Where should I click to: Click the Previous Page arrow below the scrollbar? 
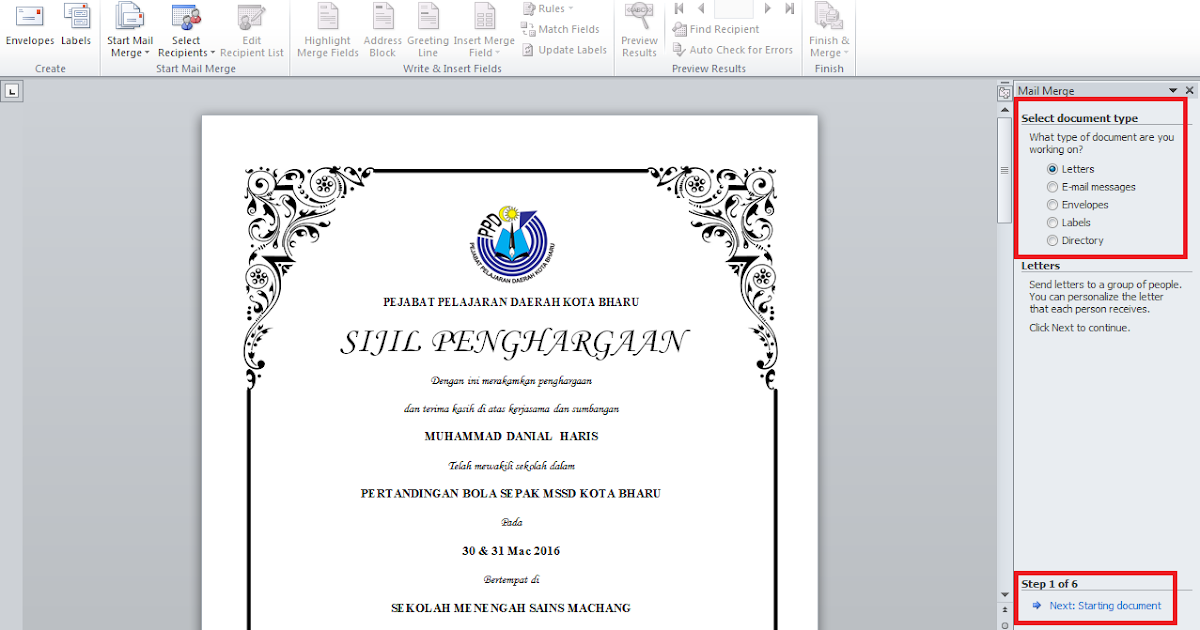pyautogui.click(x=1004, y=608)
